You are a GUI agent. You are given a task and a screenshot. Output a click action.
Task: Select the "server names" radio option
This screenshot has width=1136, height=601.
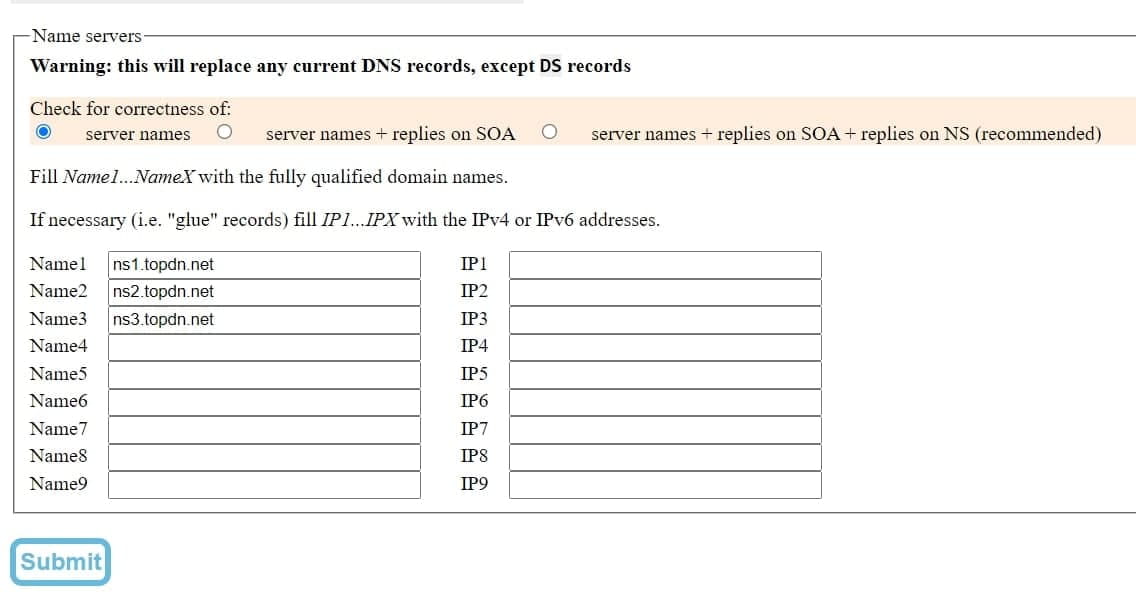click(43, 132)
